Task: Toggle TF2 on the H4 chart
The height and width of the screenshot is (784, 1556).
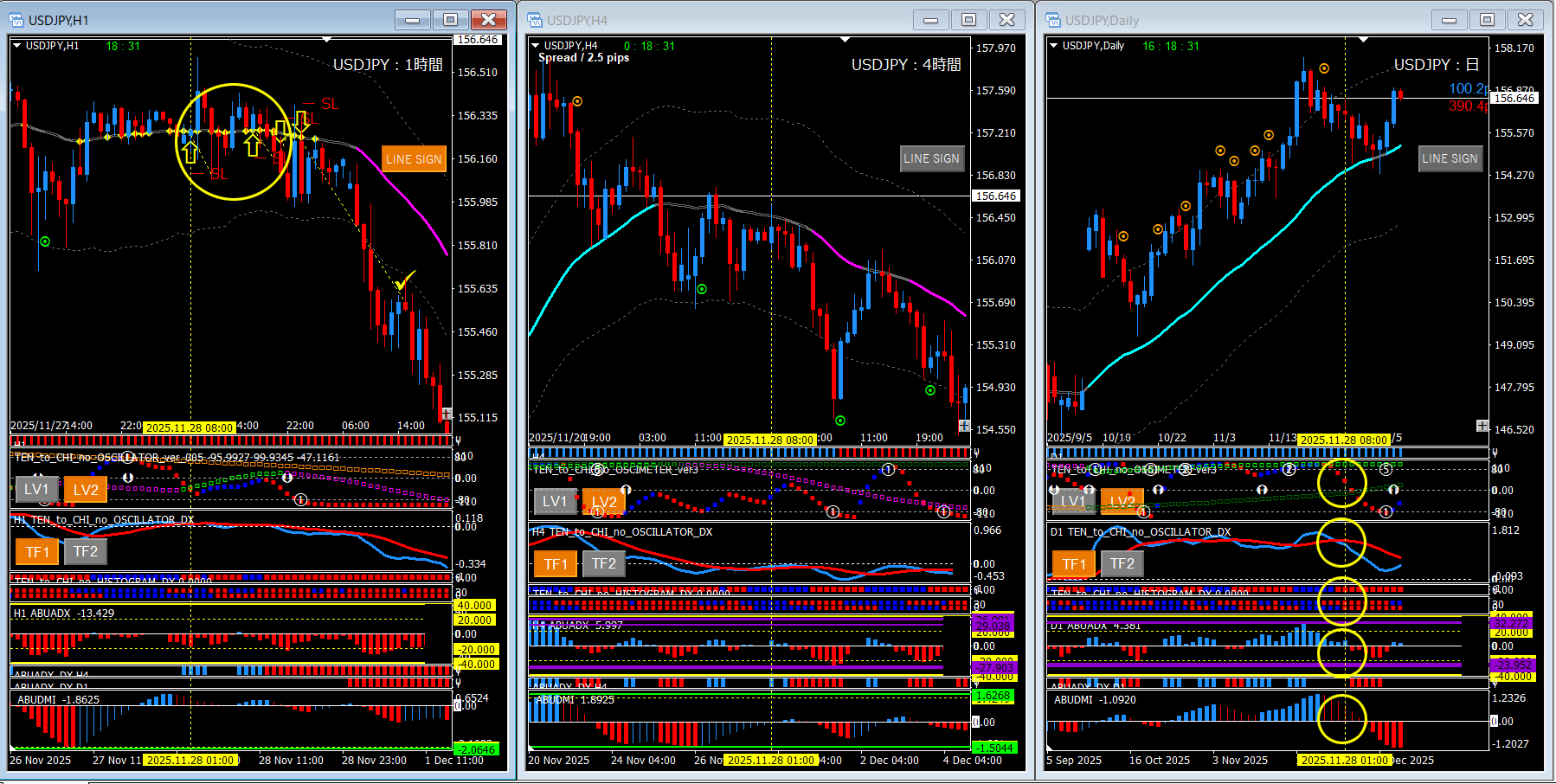Action: 603,564
